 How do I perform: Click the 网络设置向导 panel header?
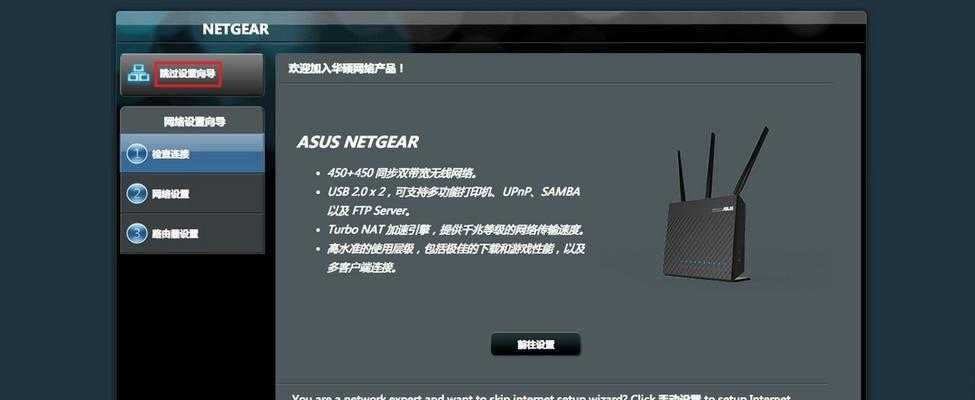[195, 122]
